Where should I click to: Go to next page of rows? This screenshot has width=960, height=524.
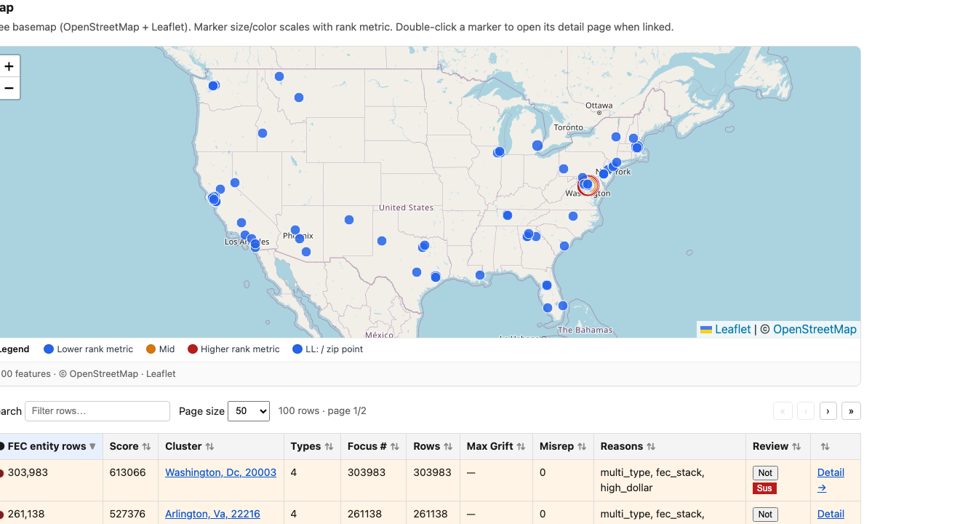(x=828, y=411)
